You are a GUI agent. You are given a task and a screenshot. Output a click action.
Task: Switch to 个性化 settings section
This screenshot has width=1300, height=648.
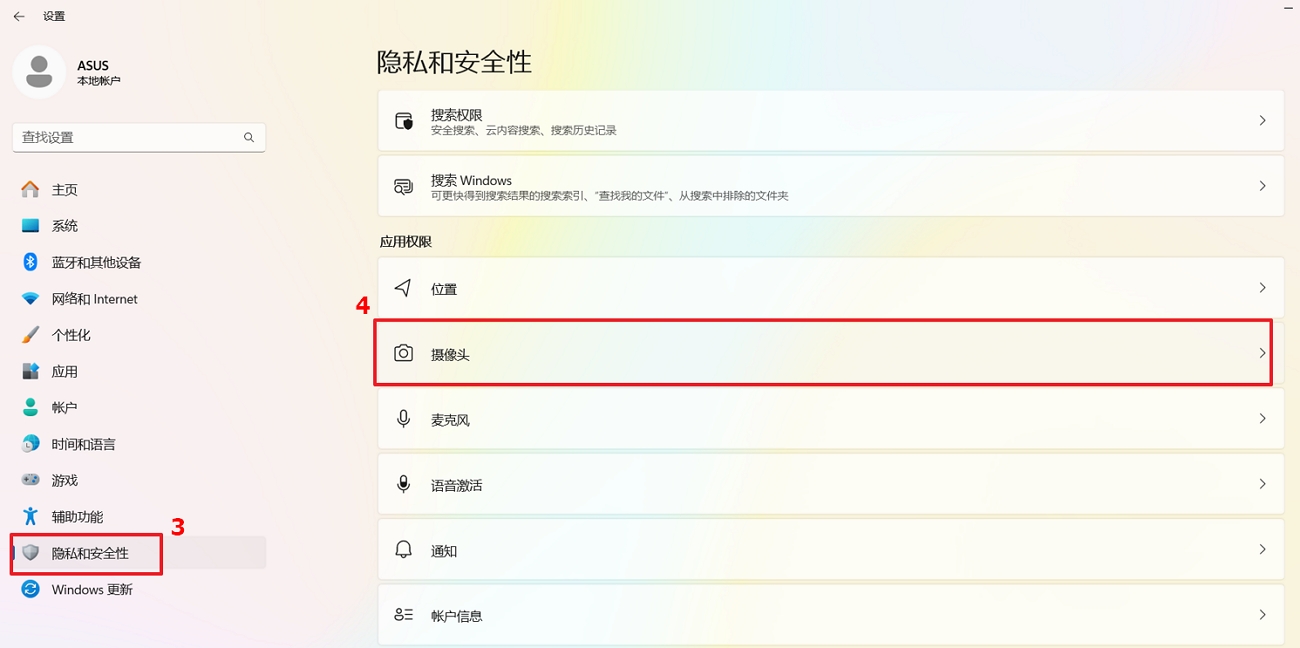click(x=71, y=335)
